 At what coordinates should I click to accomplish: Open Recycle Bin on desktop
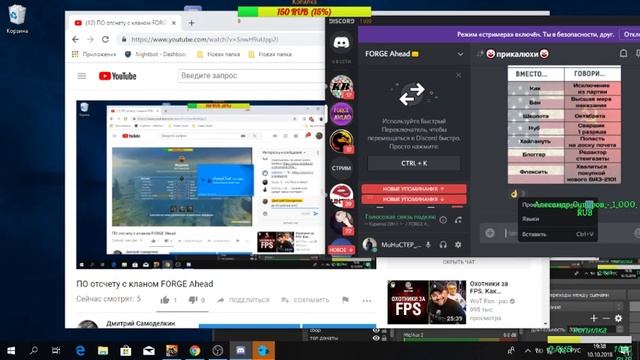(x=17, y=19)
